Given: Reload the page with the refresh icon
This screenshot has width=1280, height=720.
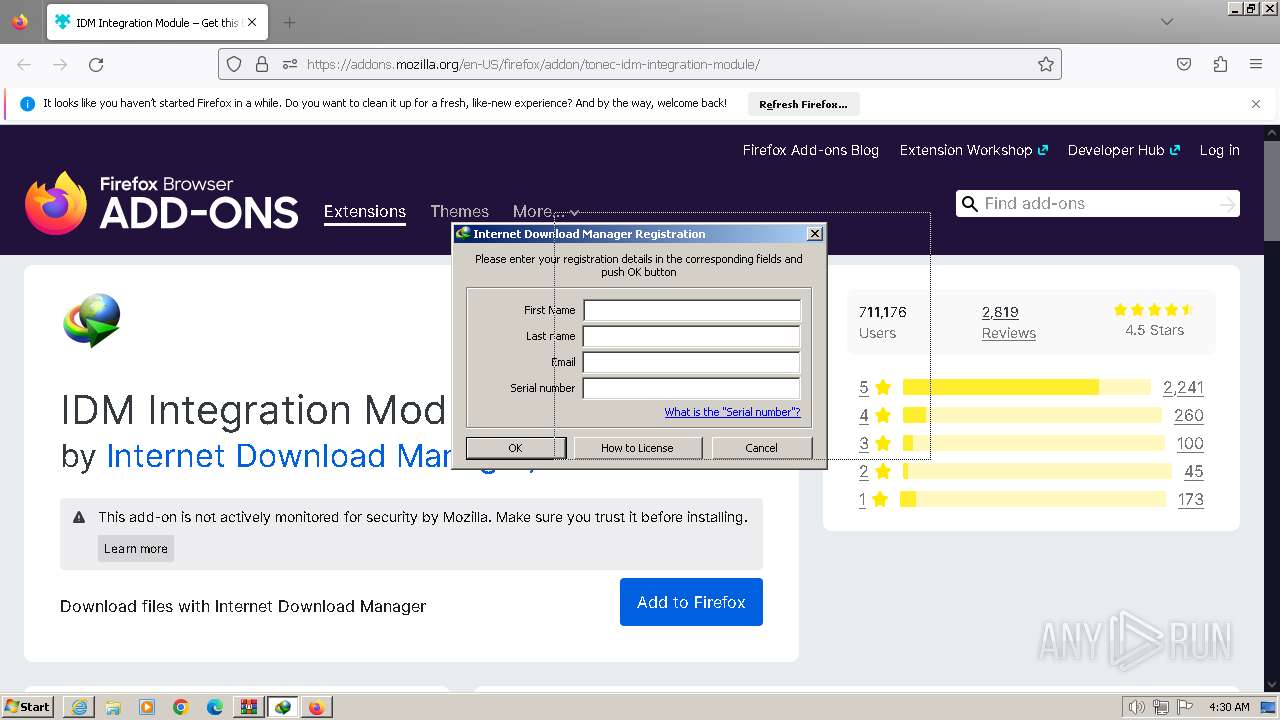Looking at the screenshot, I should (x=96, y=64).
